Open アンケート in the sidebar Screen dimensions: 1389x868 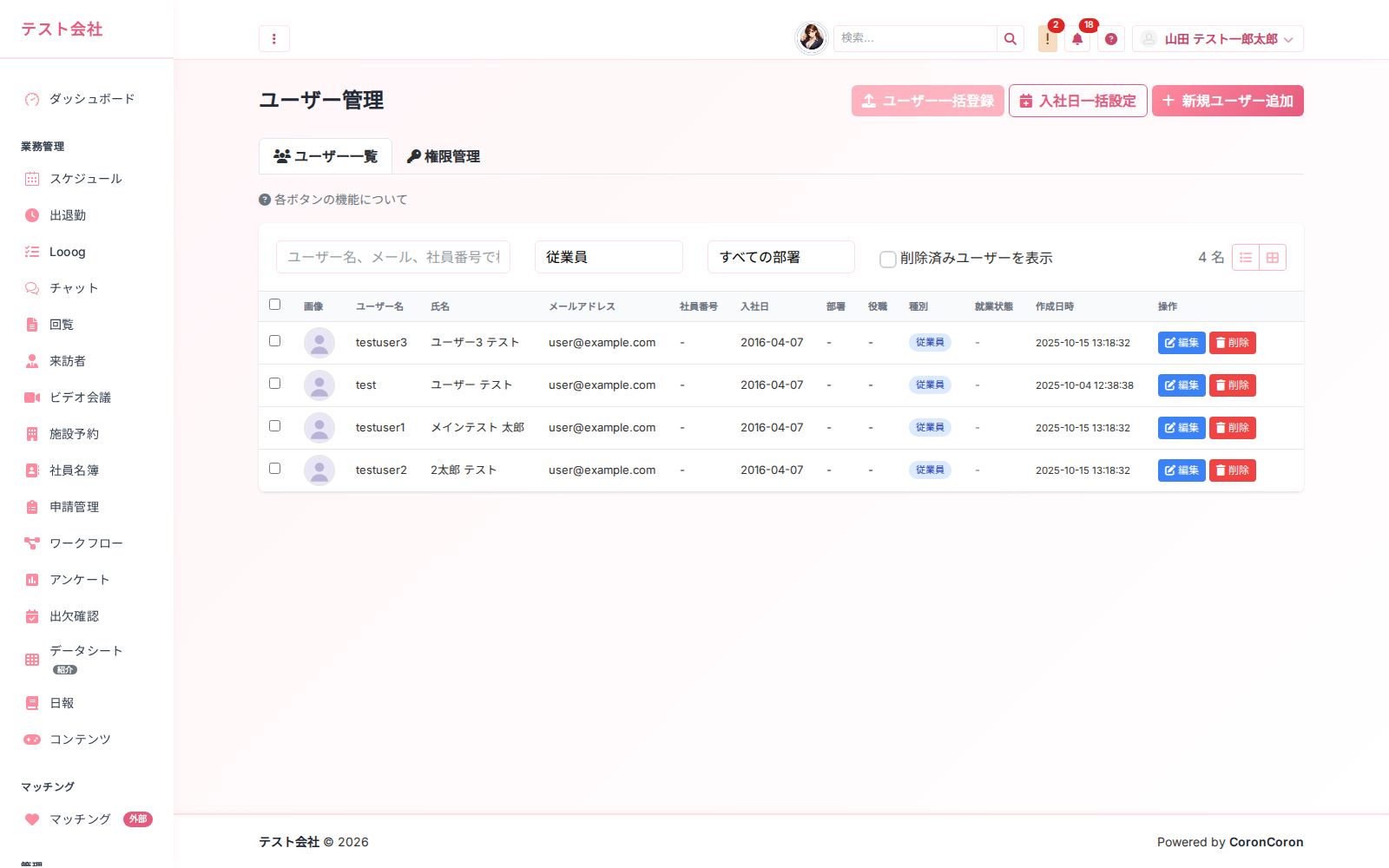(x=87, y=580)
